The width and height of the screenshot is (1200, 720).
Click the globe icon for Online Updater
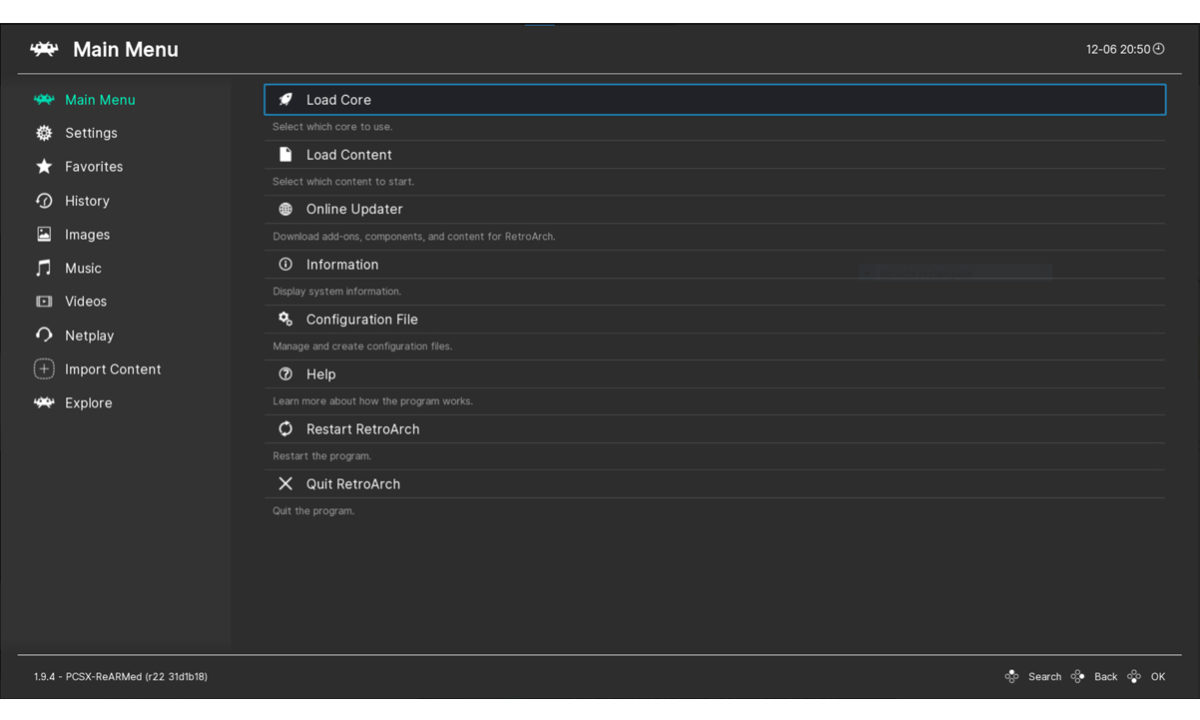pos(285,210)
